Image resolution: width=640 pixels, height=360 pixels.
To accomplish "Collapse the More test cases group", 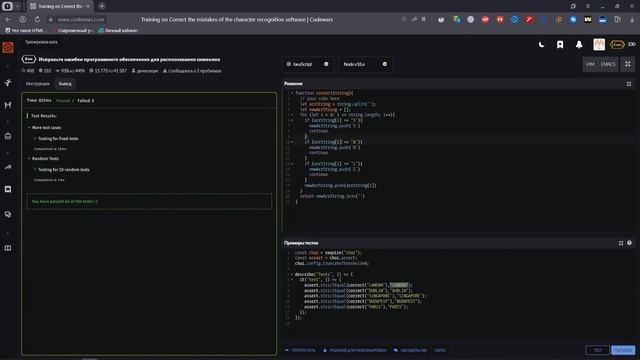I will coord(44,128).
